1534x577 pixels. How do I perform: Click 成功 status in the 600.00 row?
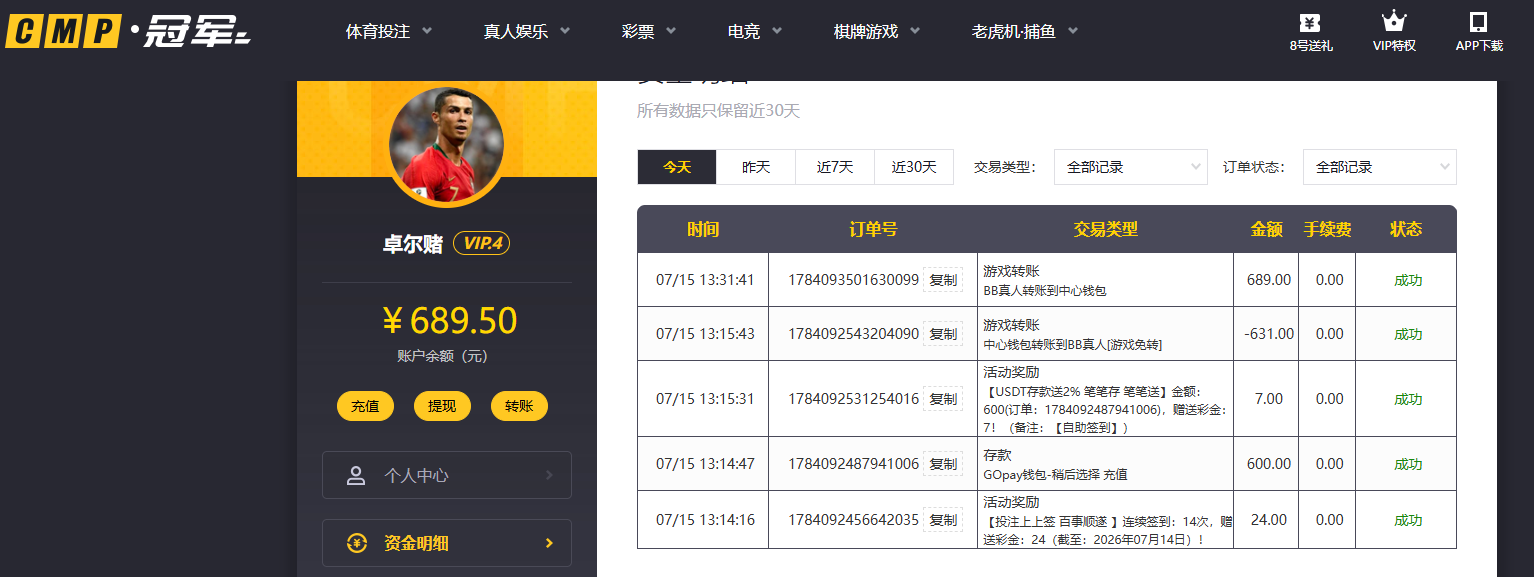[x=1408, y=464]
